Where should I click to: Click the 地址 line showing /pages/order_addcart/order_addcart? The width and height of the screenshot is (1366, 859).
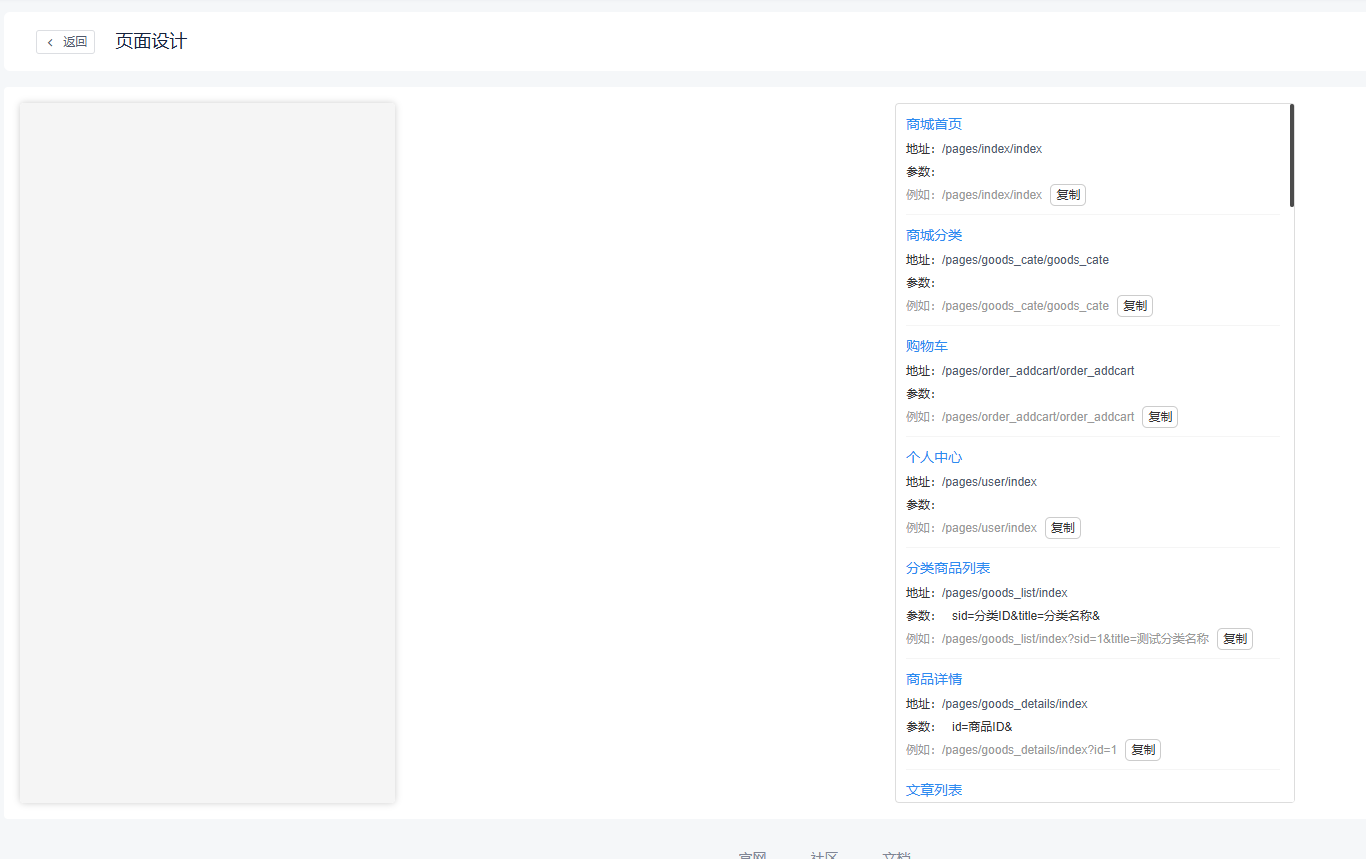coord(1020,371)
